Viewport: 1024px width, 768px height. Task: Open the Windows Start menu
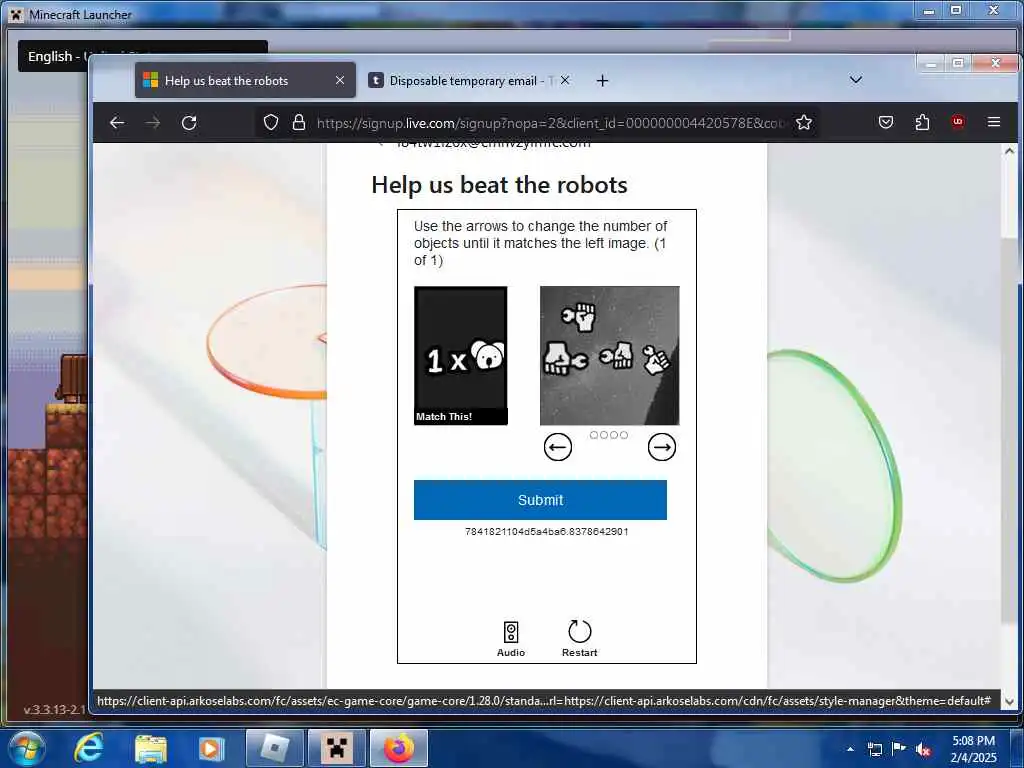click(x=26, y=748)
